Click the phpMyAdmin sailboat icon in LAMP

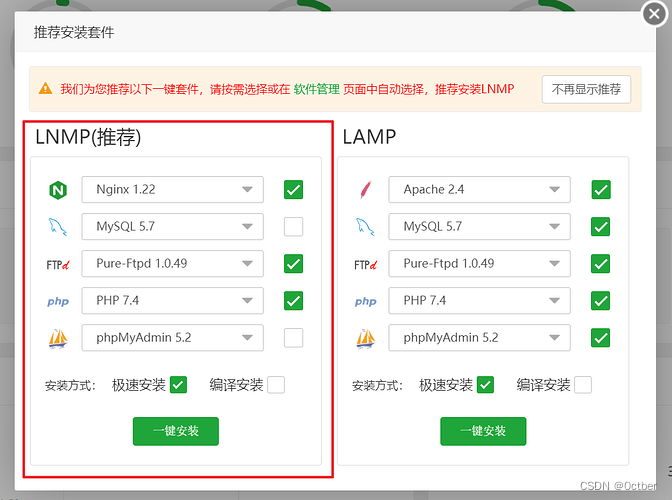(x=365, y=338)
